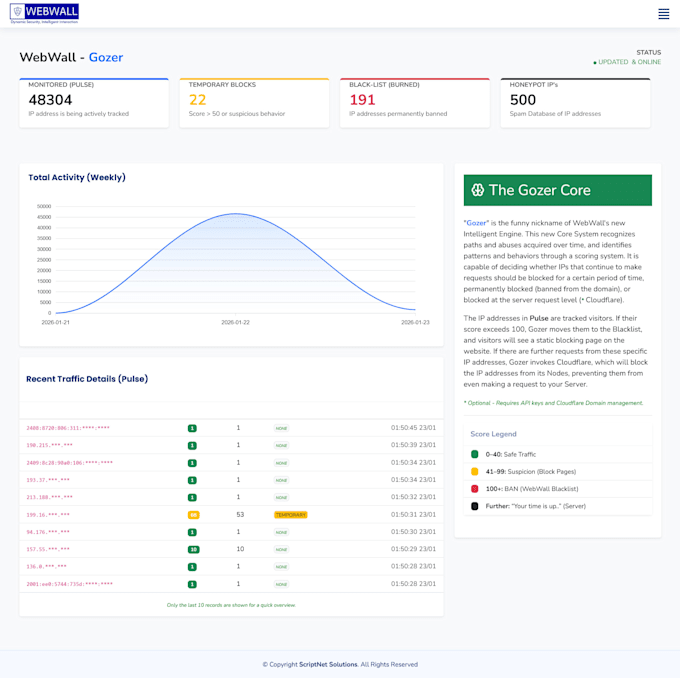This screenshot has height=678, width=680.
Task: Click timestamp 01:50:45 23/01
Action: click(413, 428)
